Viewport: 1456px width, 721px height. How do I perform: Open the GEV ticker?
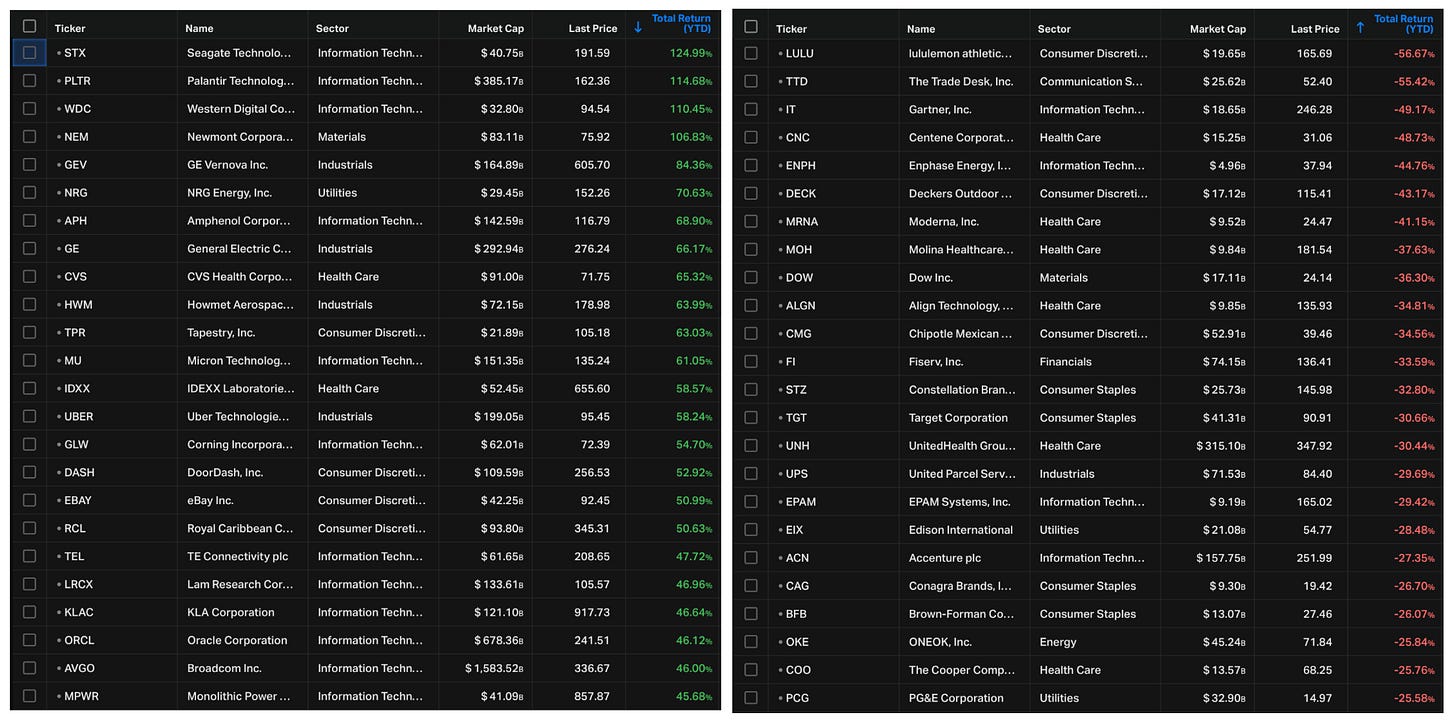[x=75, y=164]
